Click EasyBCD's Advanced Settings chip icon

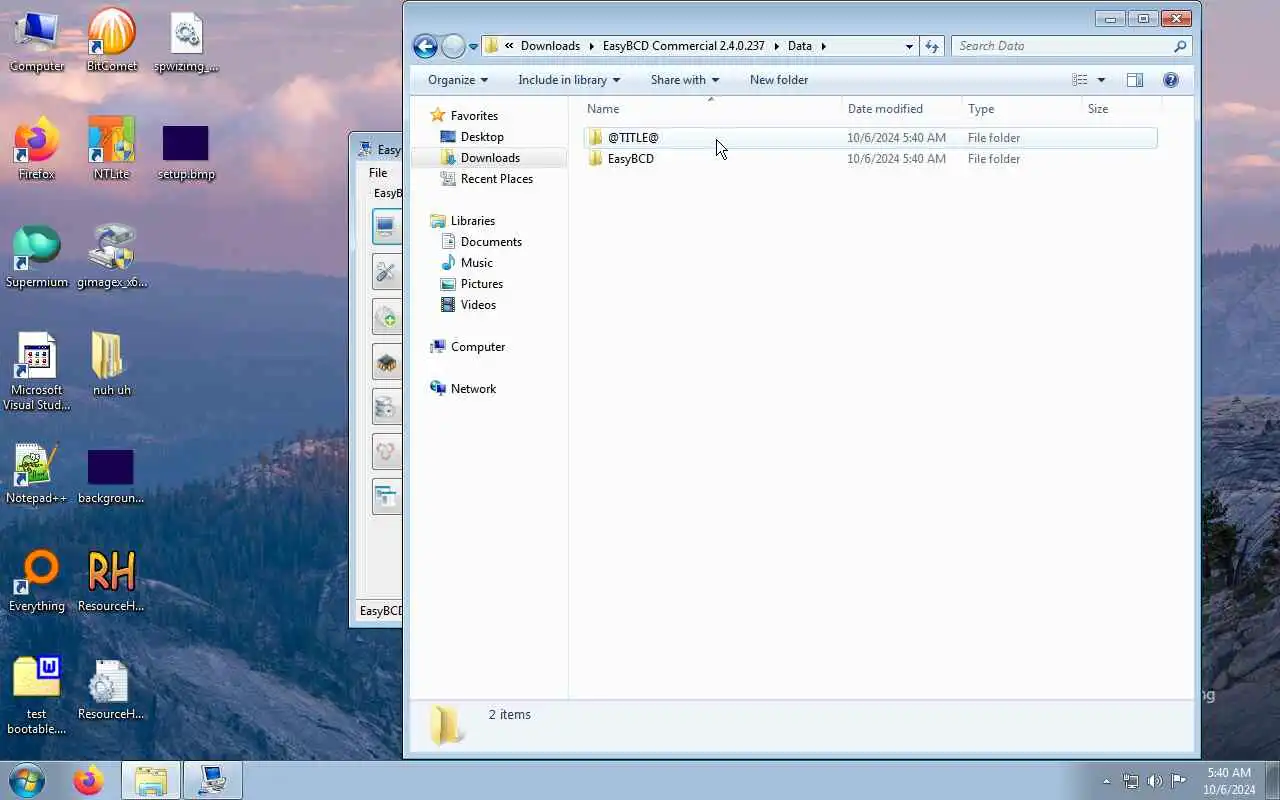[387, 362]
